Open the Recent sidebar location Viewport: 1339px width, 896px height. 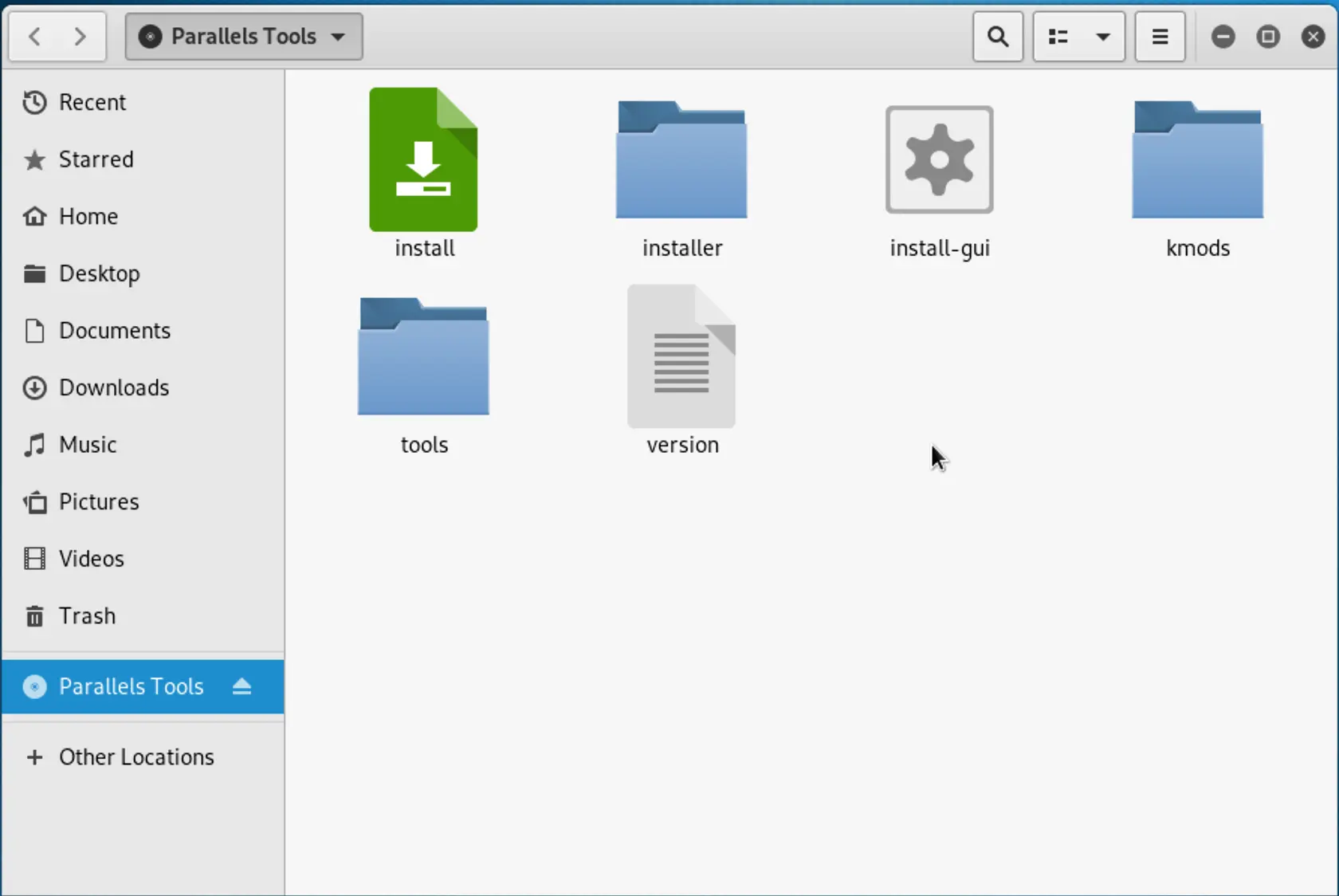143,102
